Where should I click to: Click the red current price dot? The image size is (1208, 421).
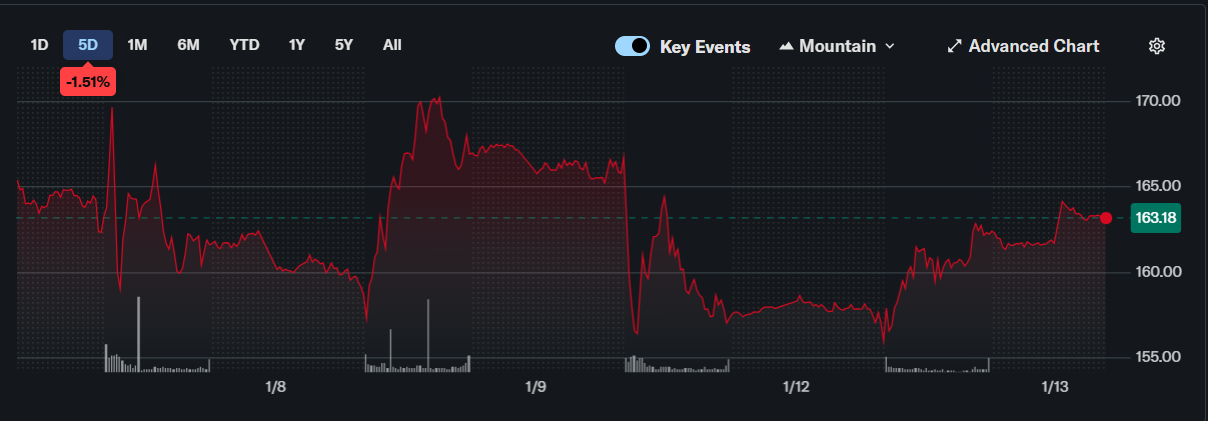point(1105,218)
